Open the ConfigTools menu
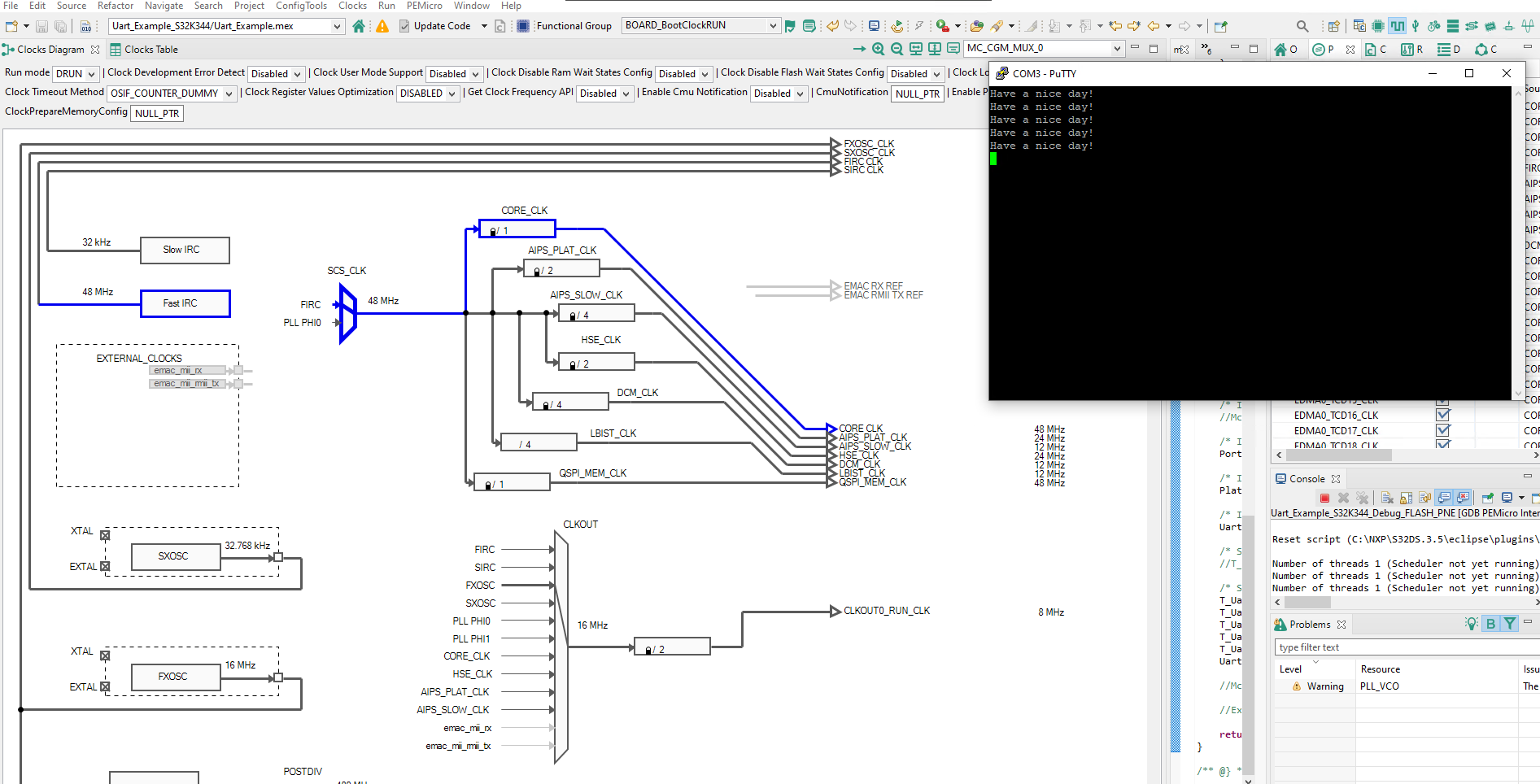 [301, 6]
